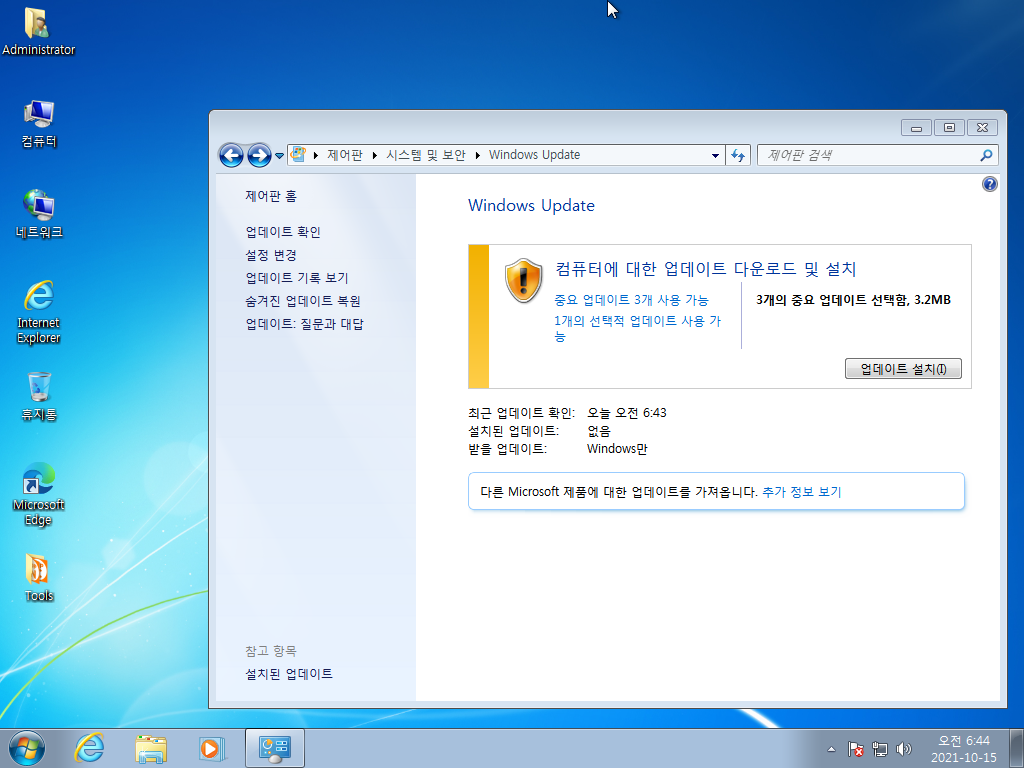Click the yellow shield warning icon

pos(523,280)
